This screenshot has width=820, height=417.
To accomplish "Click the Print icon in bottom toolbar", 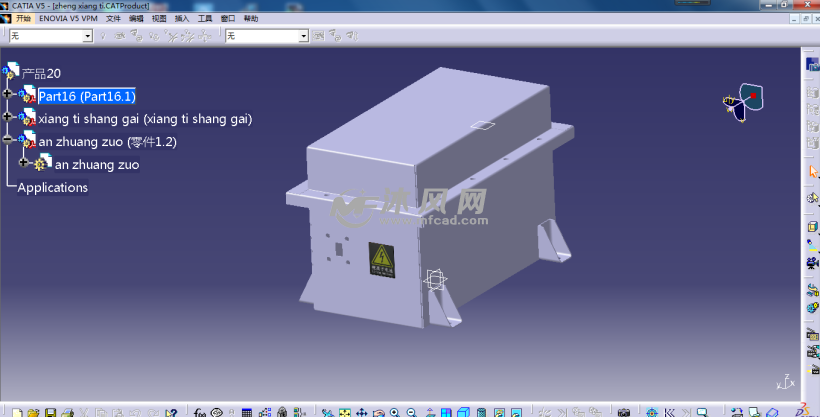I will [67, 412].
